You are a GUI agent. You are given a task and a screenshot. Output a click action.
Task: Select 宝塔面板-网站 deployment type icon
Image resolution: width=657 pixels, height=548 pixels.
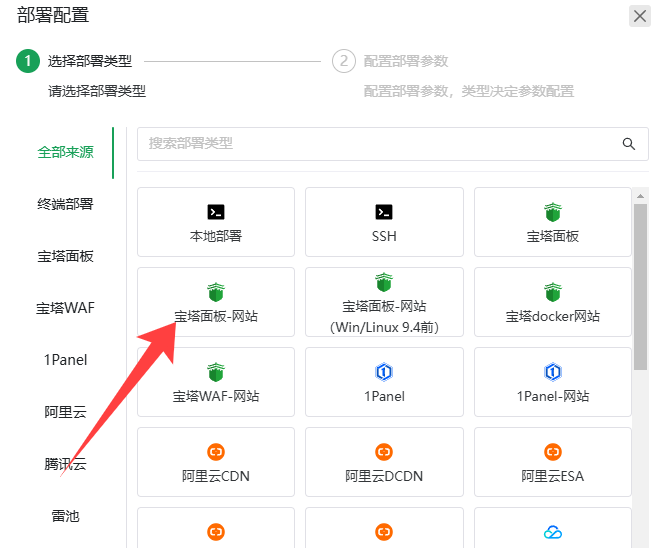click(x=216, y=292)
